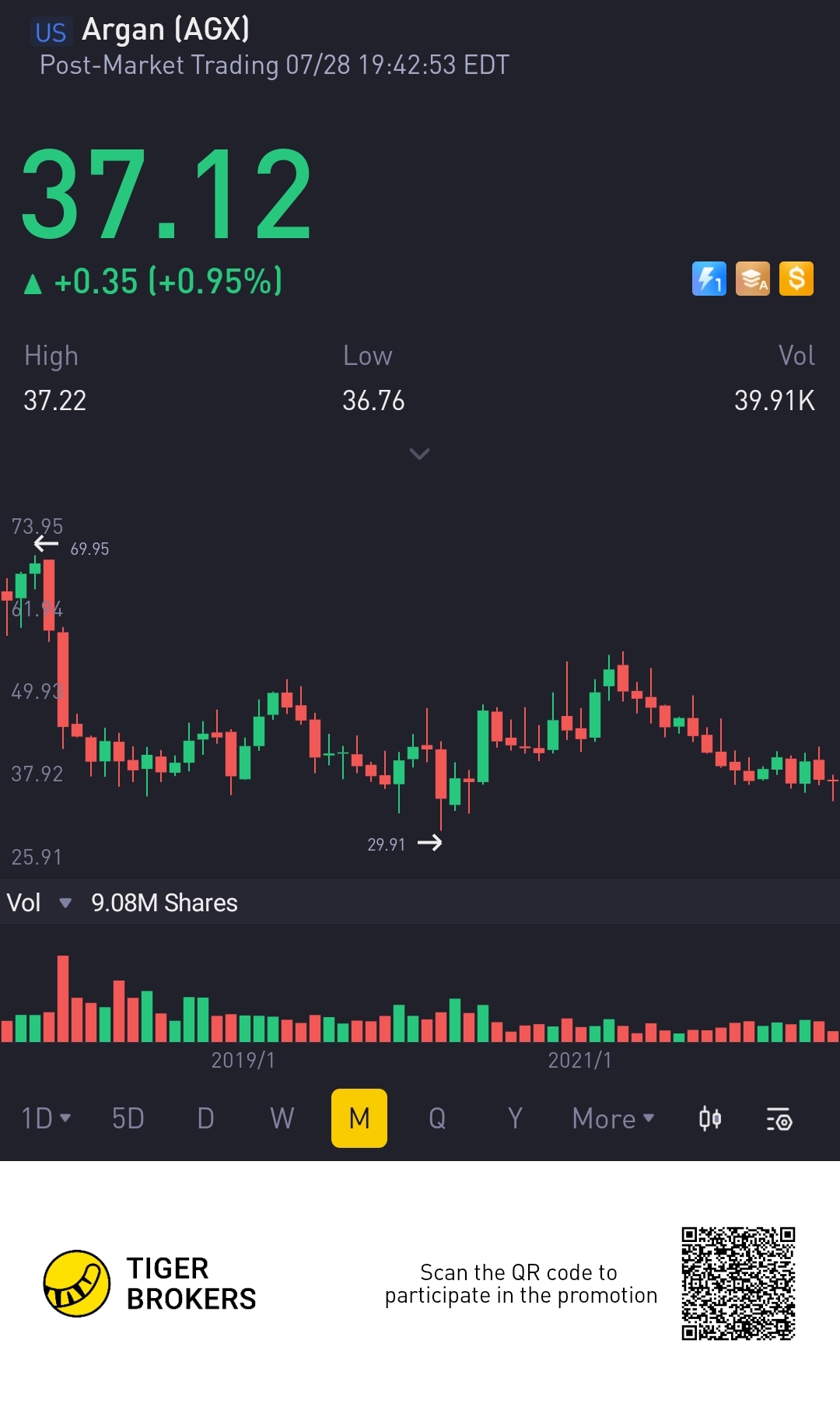This screenshot has width=840, height=1407.
Task: Tap the blue lightning bolt badge icon
Action: pyautogui.click(x=709, y=279)
